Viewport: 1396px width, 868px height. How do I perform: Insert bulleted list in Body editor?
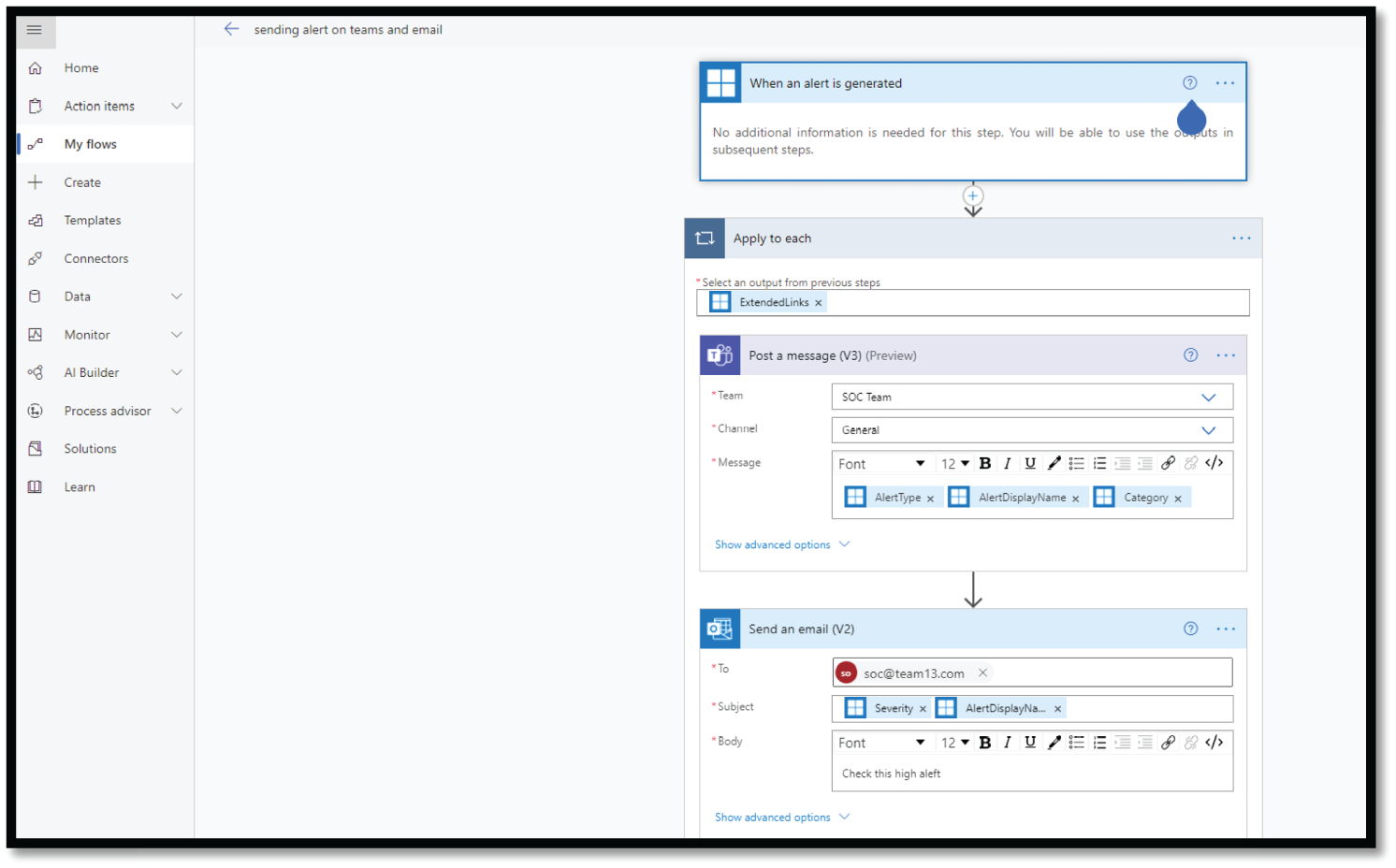1077,743
